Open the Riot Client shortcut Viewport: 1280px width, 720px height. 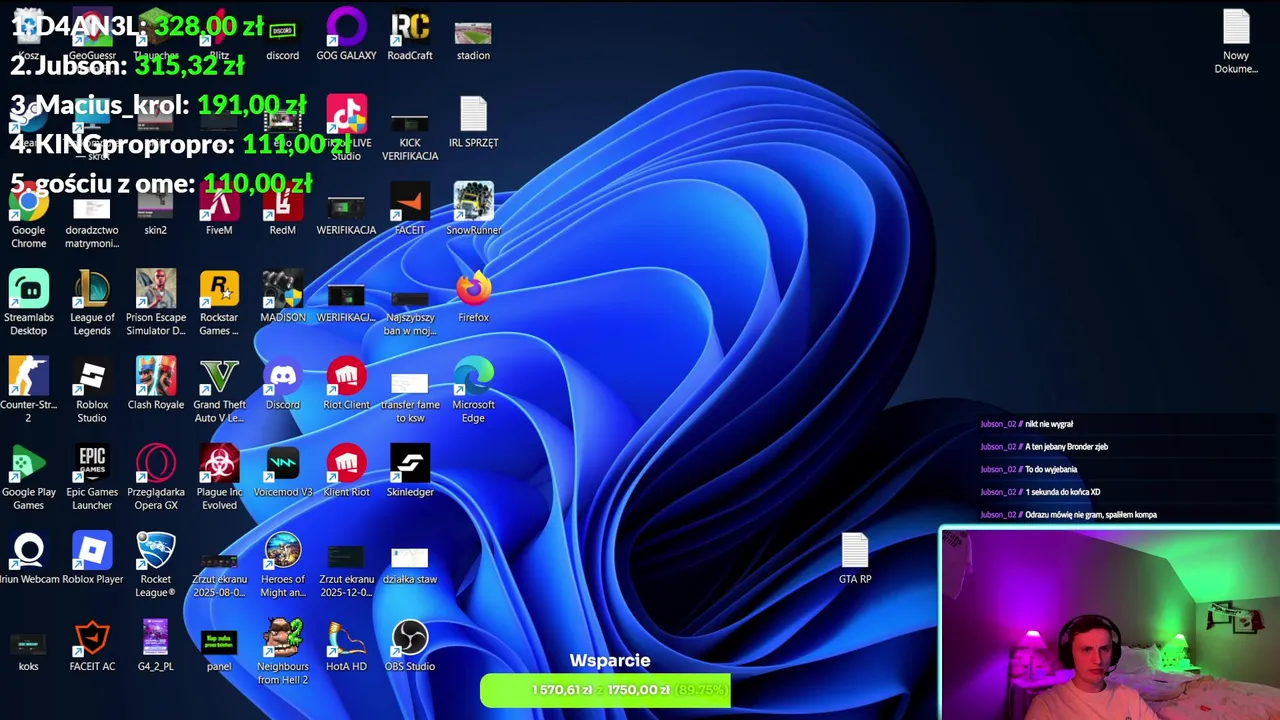click(346, 384)
